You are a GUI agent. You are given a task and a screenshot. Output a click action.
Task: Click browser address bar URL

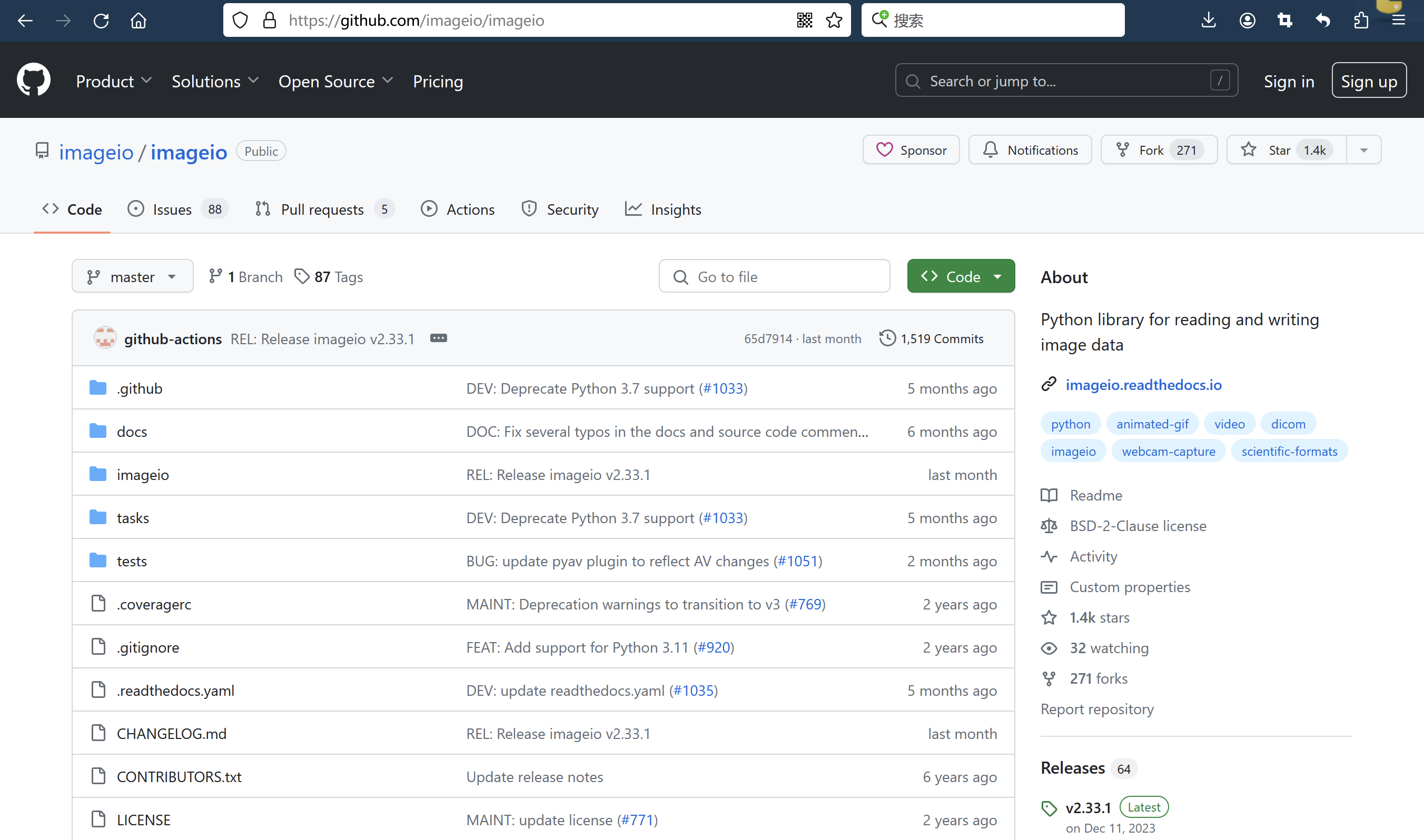point(416,21)
